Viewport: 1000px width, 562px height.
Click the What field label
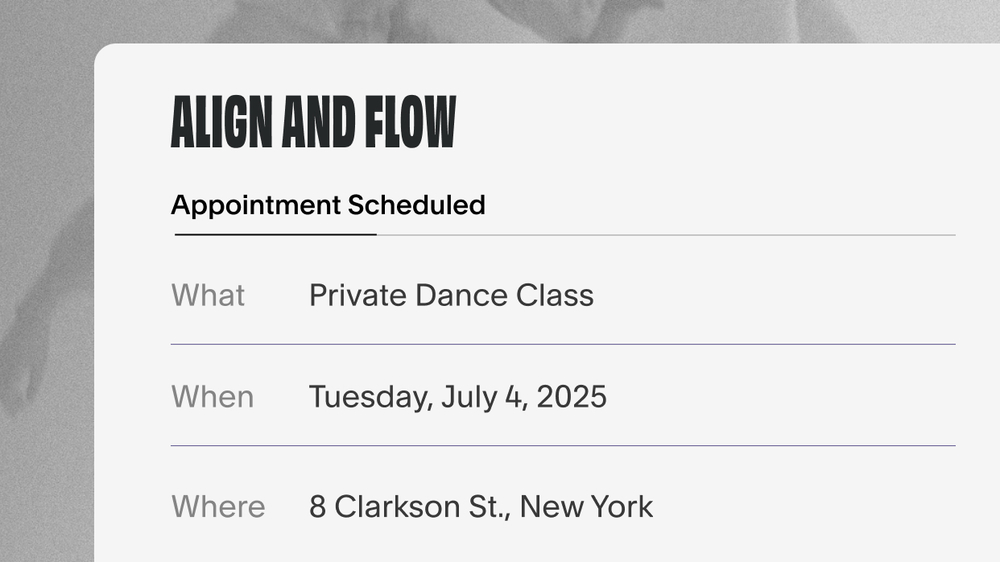pos(208,295)
